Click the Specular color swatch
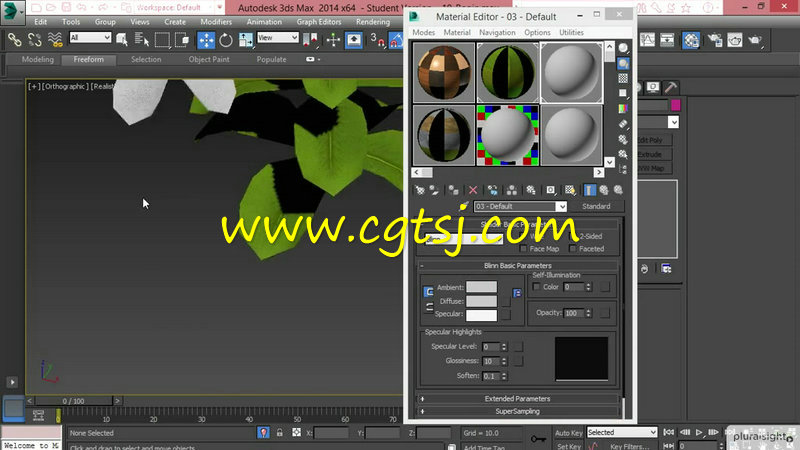 click(x=481, y=315)
